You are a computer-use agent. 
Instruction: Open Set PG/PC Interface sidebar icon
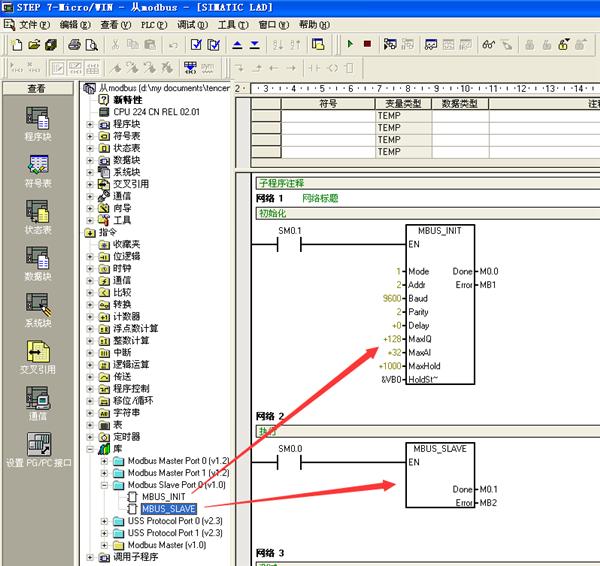tap(38, 450)
